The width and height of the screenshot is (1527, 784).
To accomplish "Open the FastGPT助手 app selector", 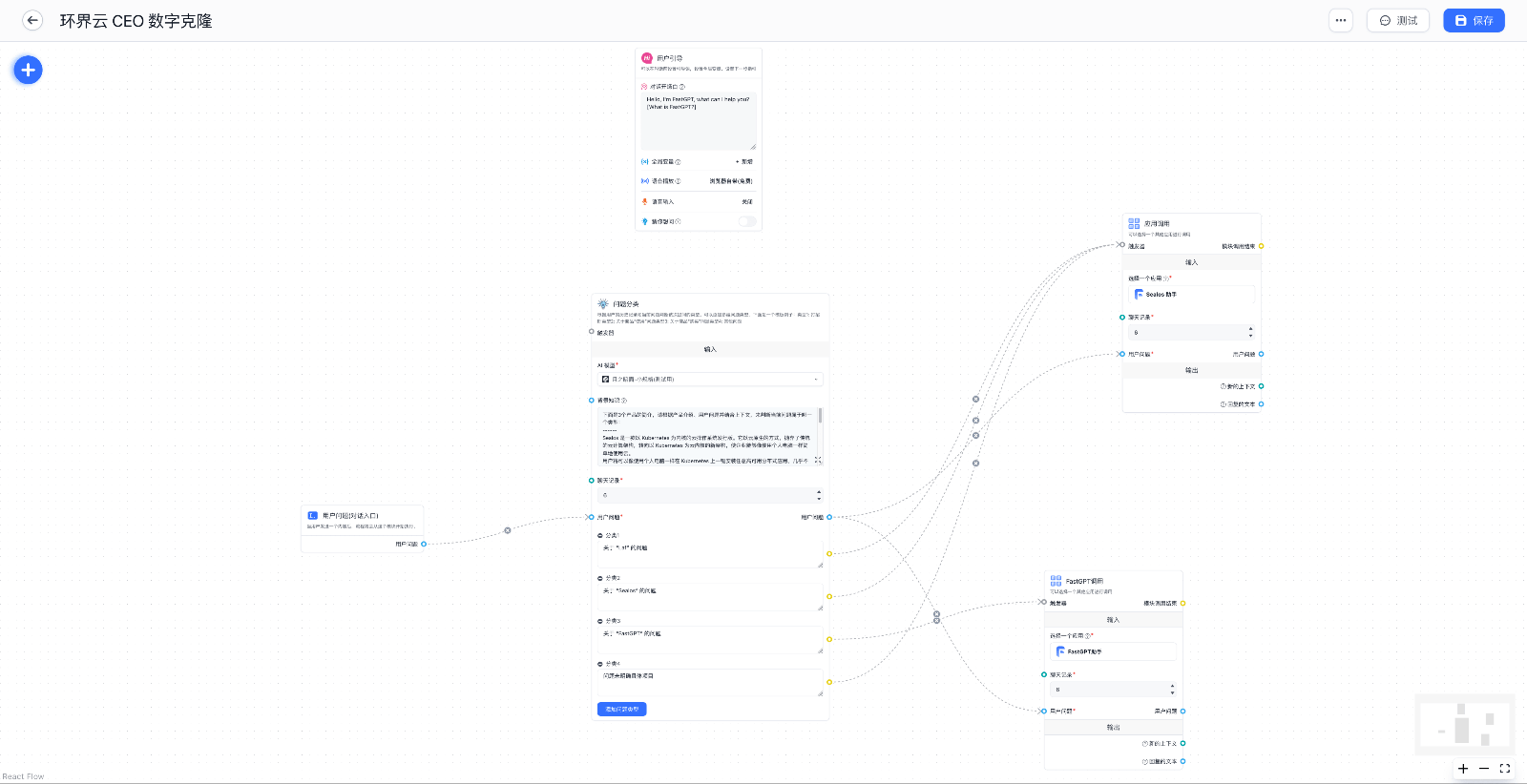I will 1113,651.
